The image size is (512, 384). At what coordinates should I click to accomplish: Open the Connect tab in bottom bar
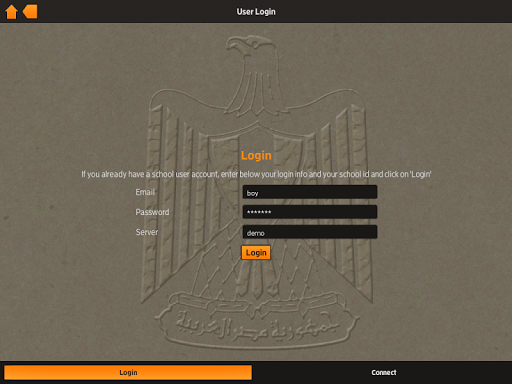pyautogui.click(x=384, y=372)
